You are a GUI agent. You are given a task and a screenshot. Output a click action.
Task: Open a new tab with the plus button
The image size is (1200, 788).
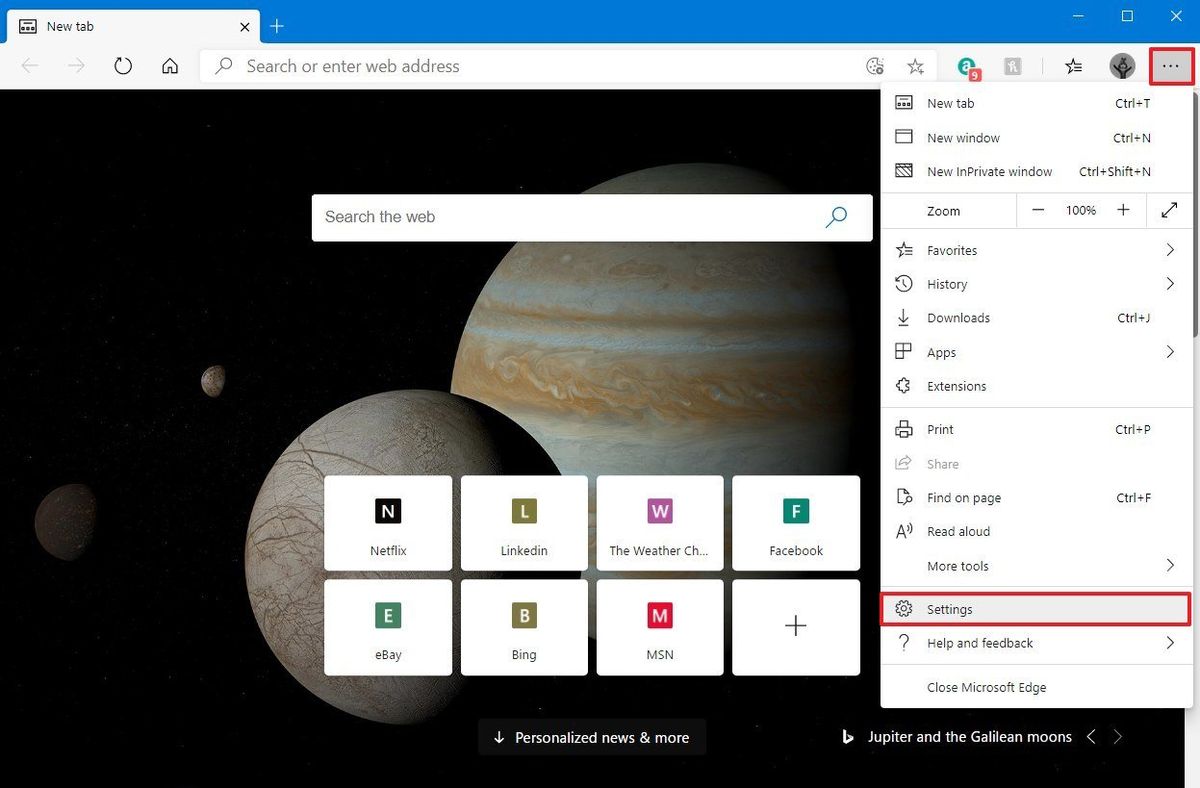point(276,26)
